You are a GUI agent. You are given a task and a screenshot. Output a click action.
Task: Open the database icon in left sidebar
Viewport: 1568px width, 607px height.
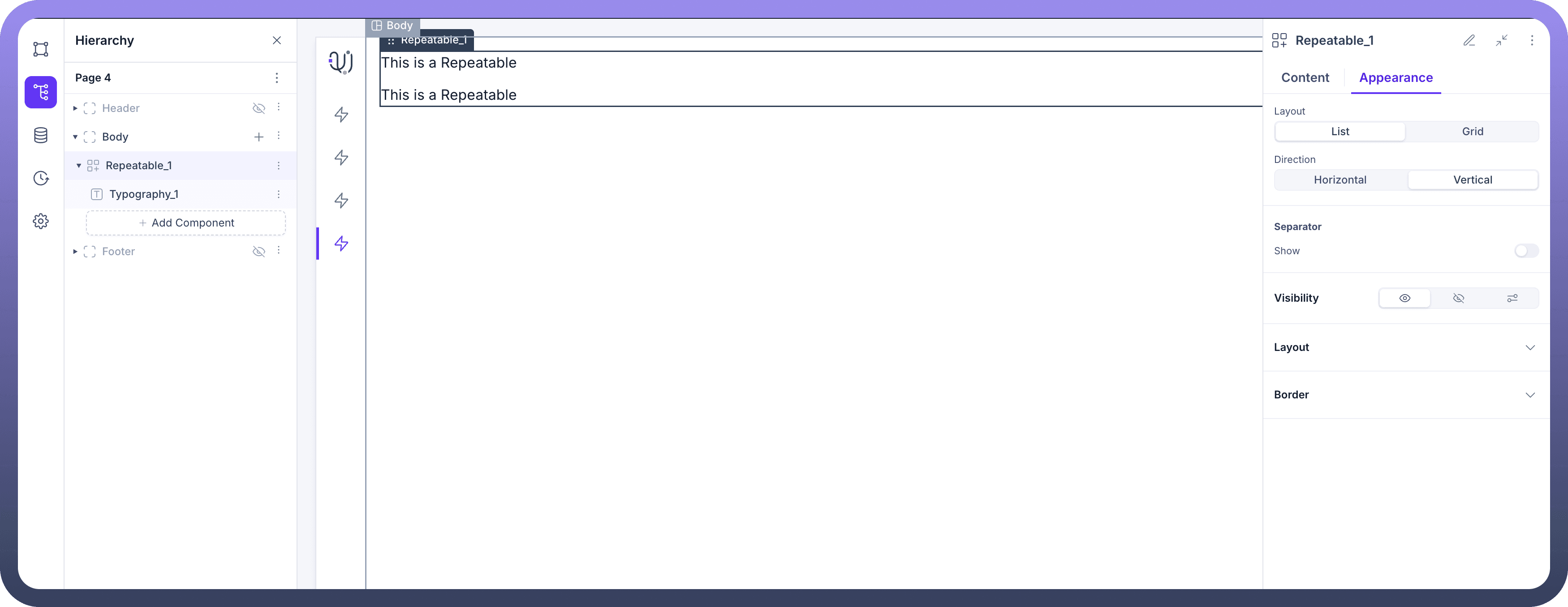click(41, 135)
